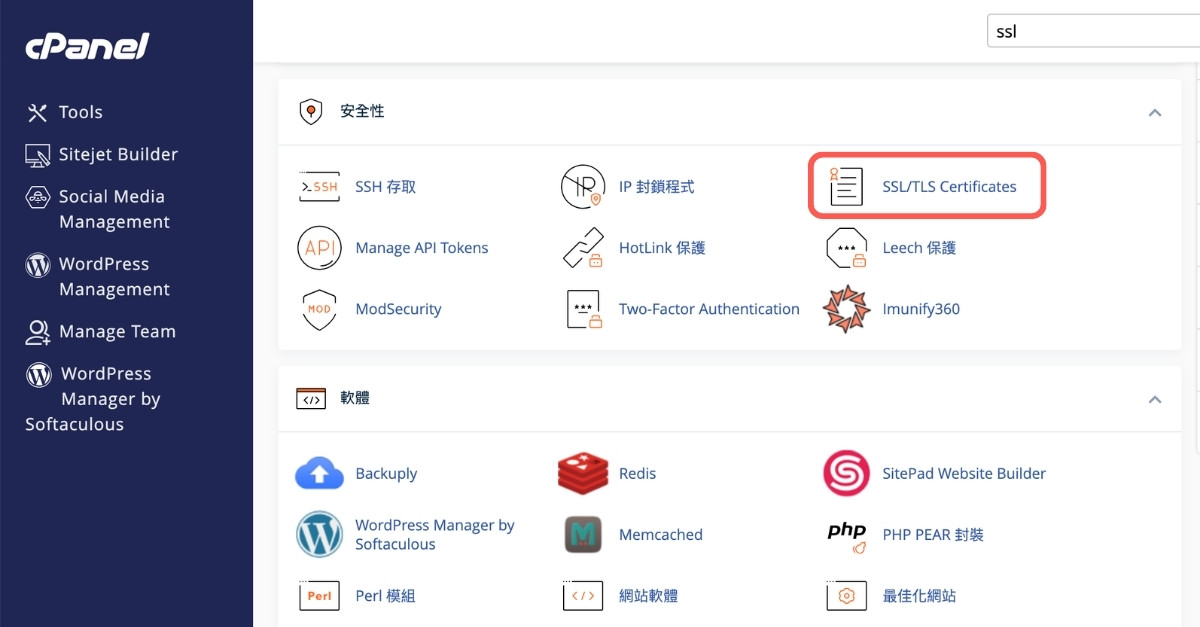Click the 安全性 section shield icon
Viewport: 1200px width, 627px height.
311,111
